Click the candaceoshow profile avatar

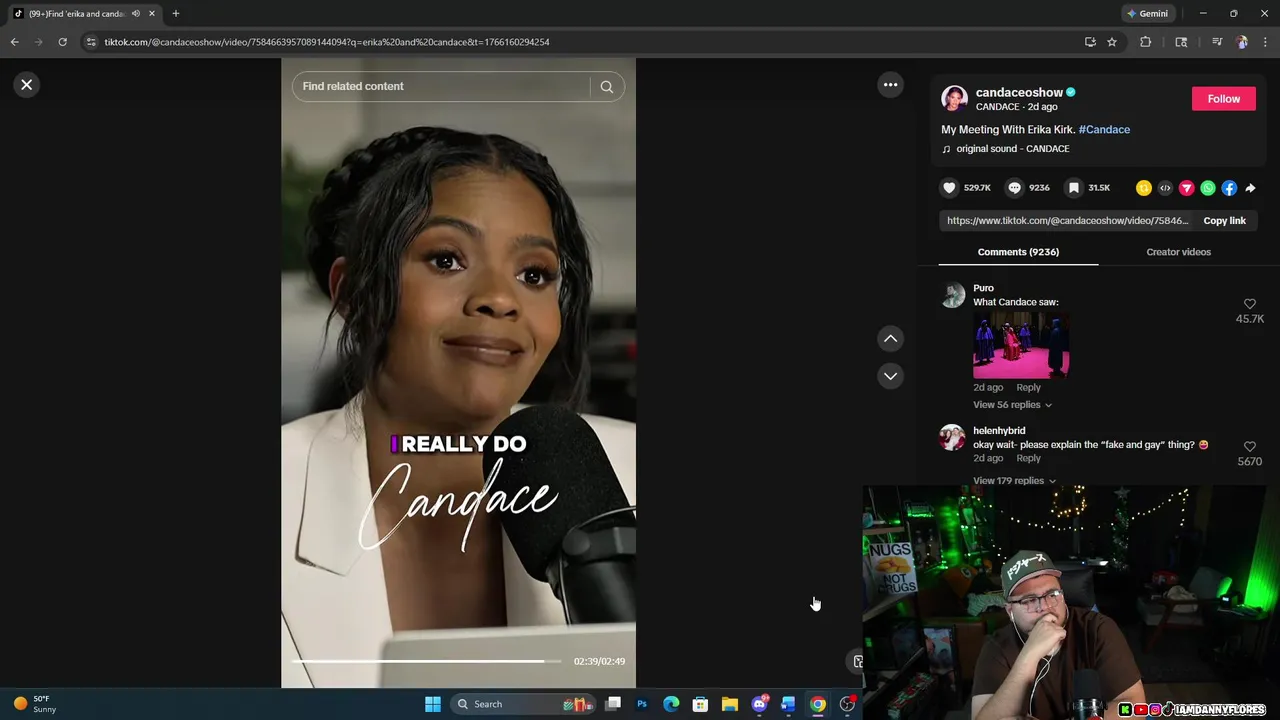[x=954, y=99]
